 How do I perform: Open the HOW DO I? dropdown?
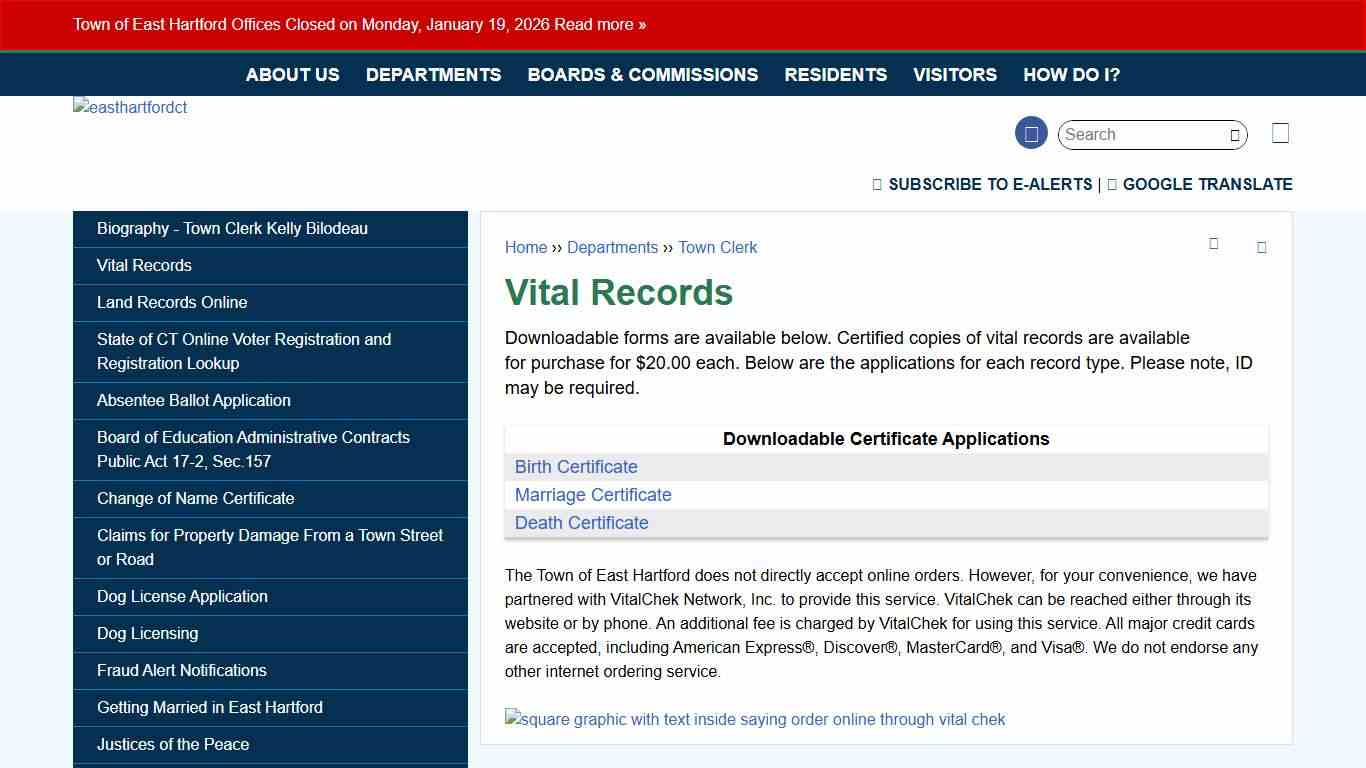click(1071, 74)
